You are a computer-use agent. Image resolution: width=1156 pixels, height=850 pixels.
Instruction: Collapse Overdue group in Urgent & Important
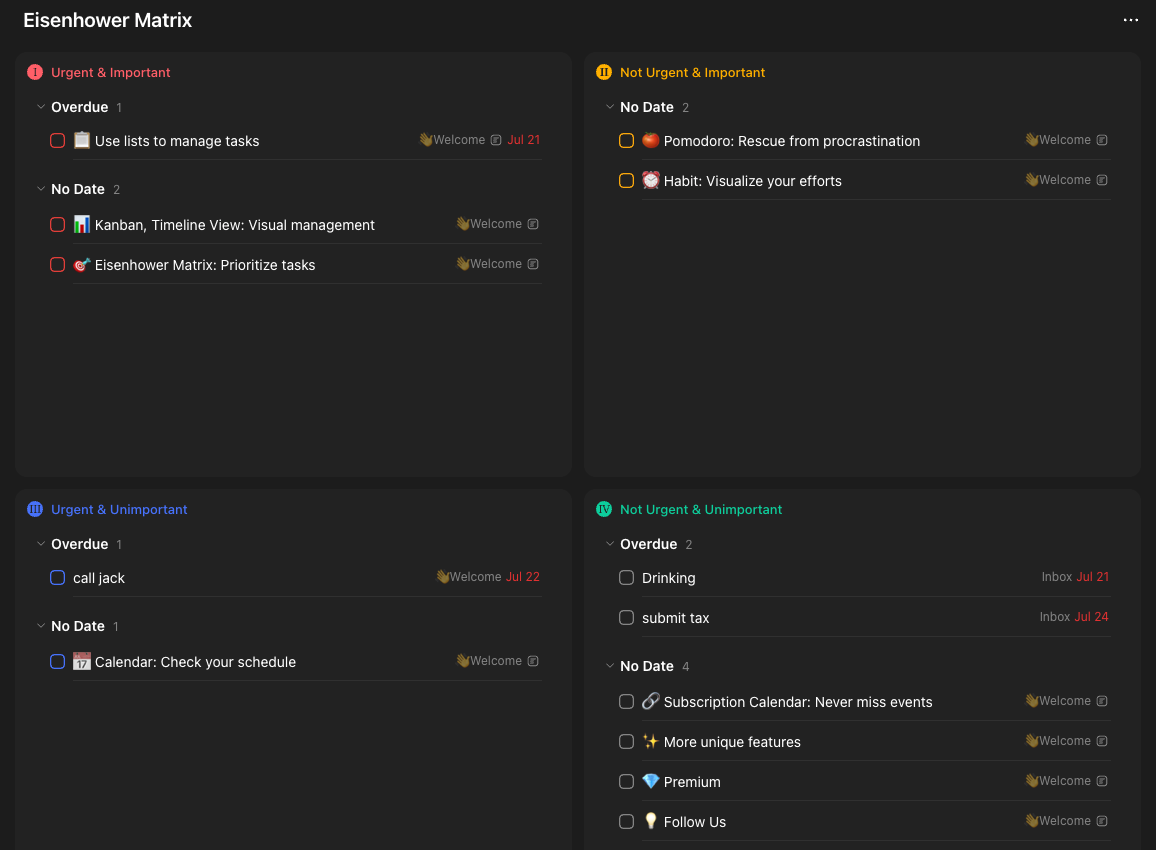[x=41, y=107]
